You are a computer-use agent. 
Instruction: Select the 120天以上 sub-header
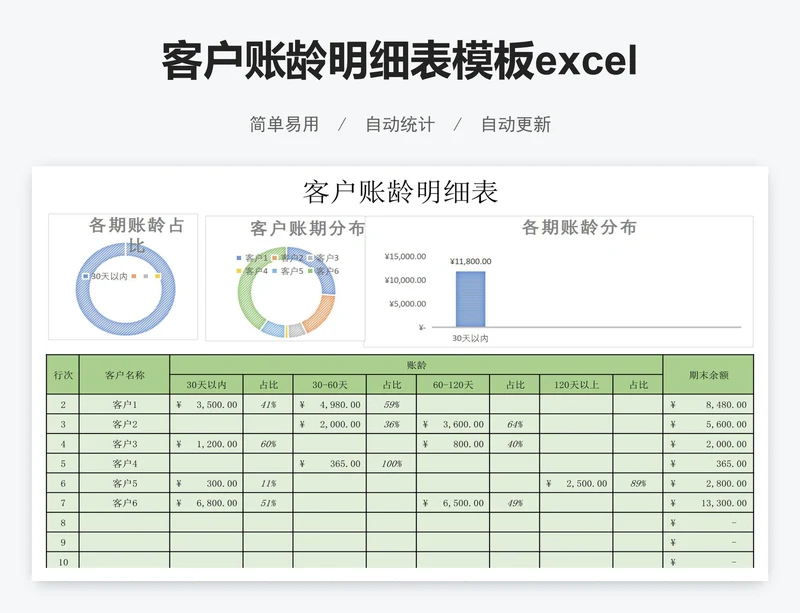[x=576, y=385]
